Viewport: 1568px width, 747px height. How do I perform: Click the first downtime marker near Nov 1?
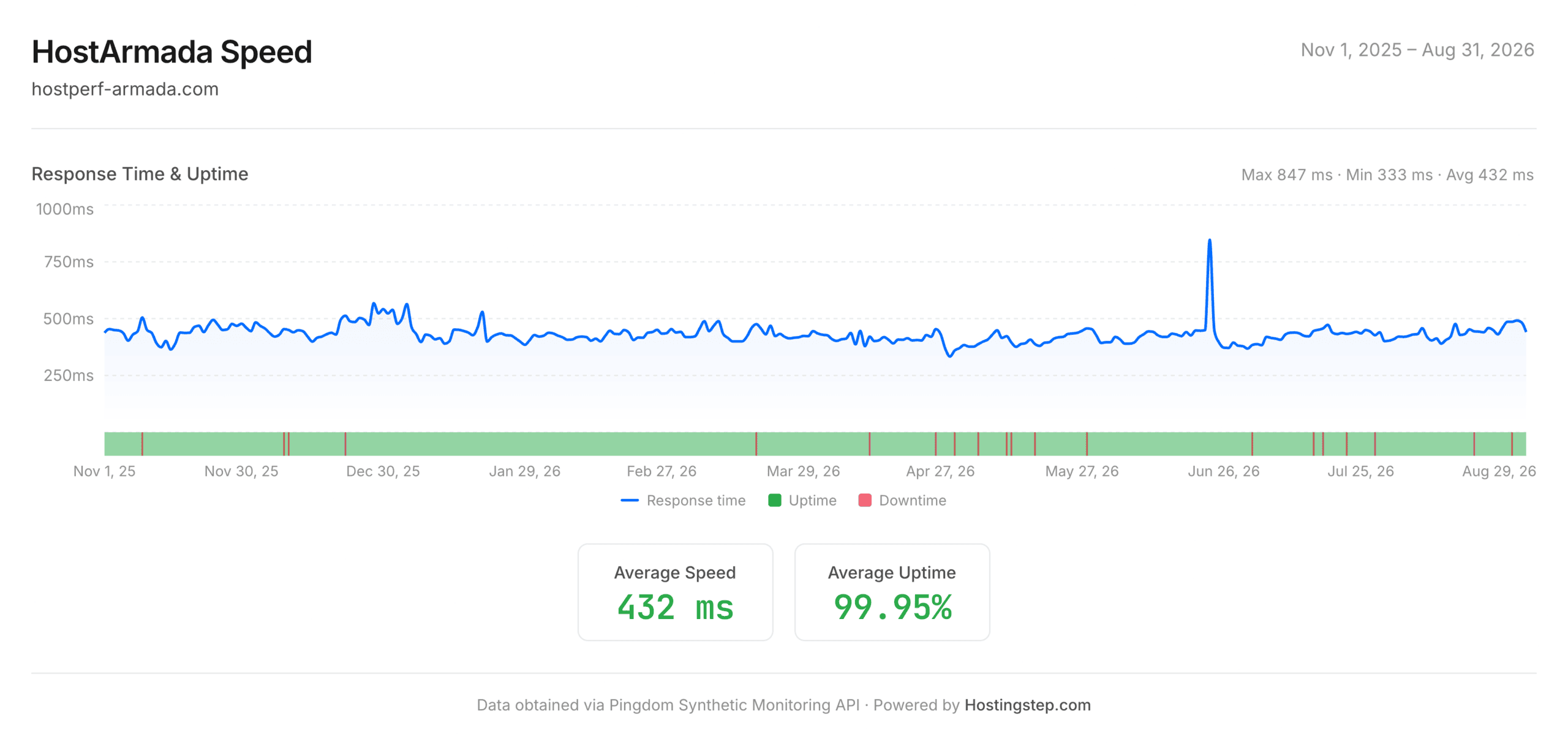[142, 444]
